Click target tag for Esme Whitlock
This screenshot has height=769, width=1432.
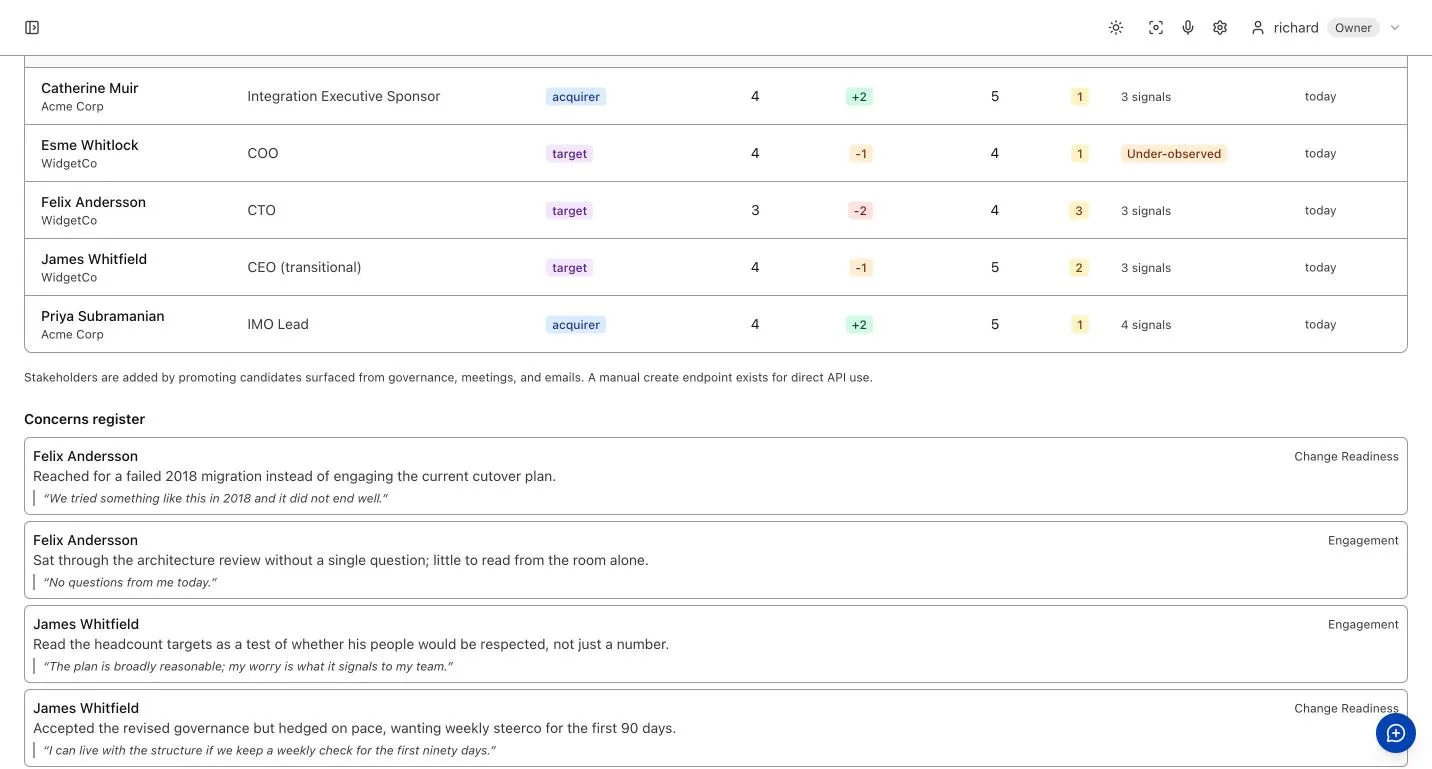[569, 154]
